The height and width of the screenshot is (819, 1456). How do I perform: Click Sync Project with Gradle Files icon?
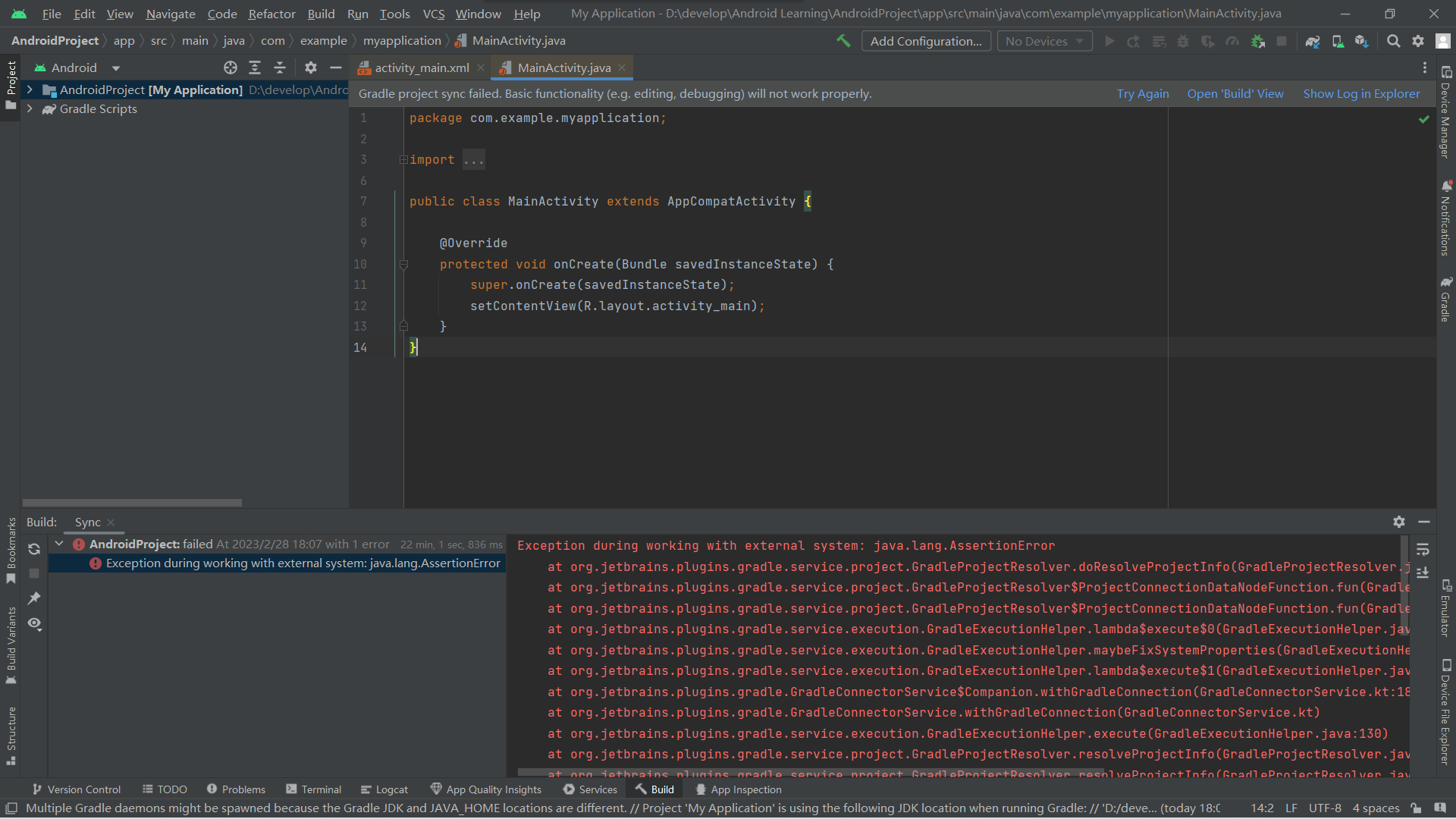coord(1313,41)
